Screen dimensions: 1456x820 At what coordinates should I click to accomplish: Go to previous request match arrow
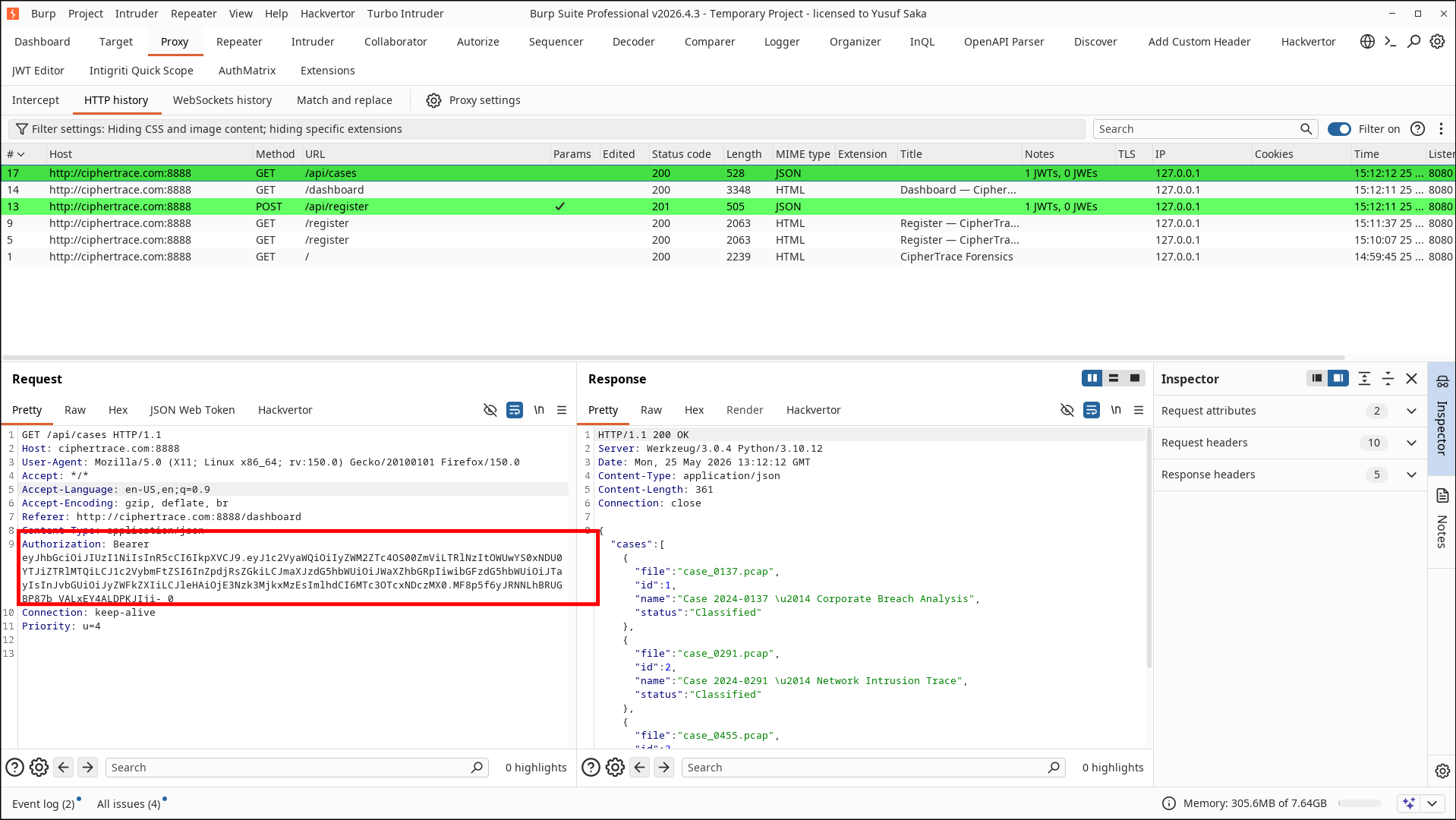64,768
